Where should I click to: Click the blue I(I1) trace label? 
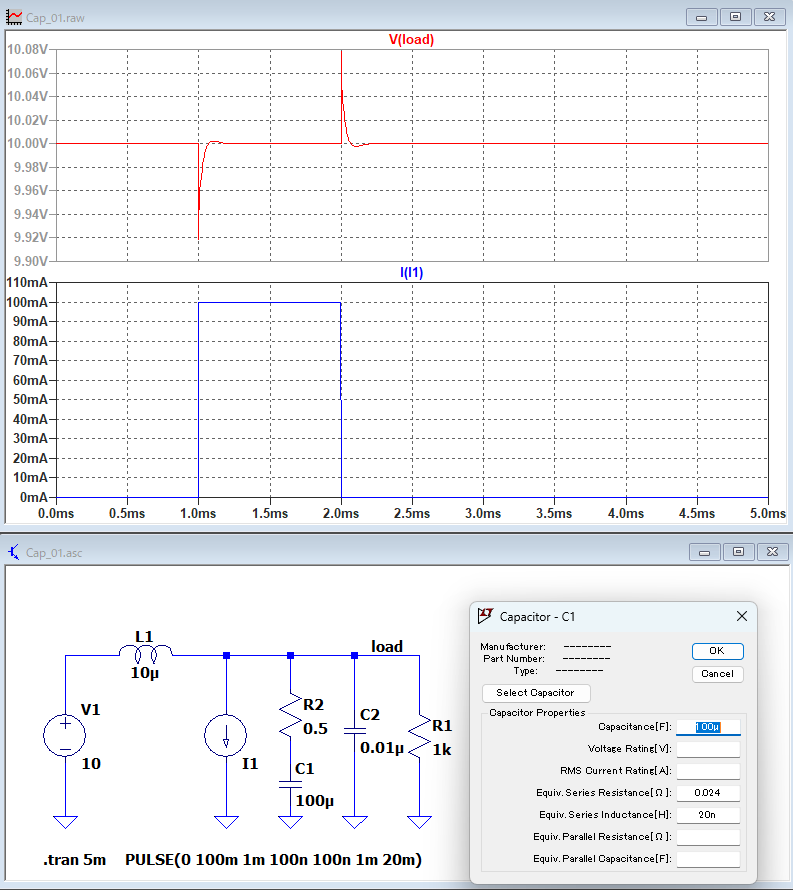click(411, 272)
